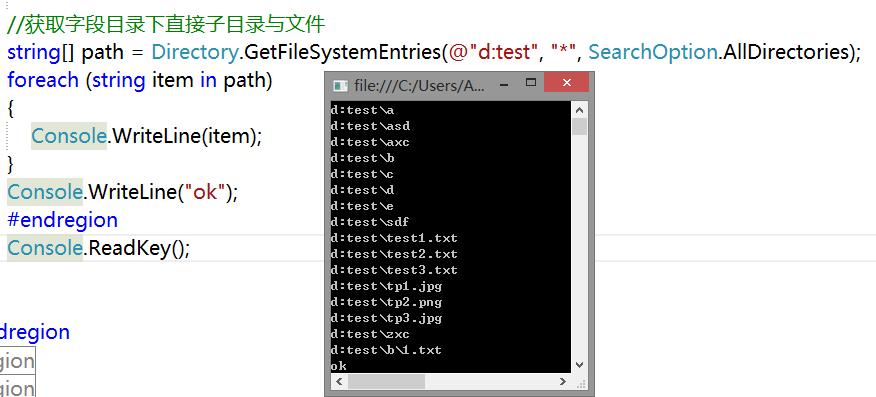This screenshot has height=397, width=876.
Task: Click the console line d:test\zxc
Action: pos(370,334)
